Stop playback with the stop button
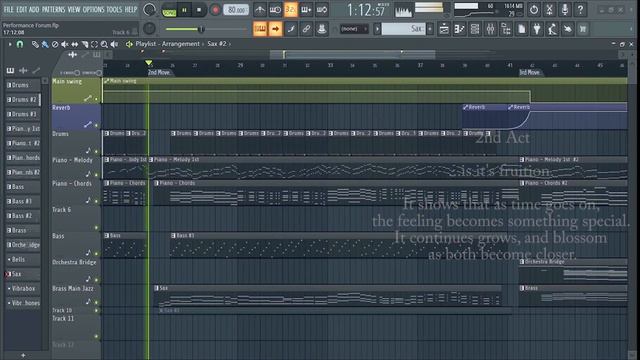Image resolution: width=640 pixels, height=360 pixels. (199, 10)
